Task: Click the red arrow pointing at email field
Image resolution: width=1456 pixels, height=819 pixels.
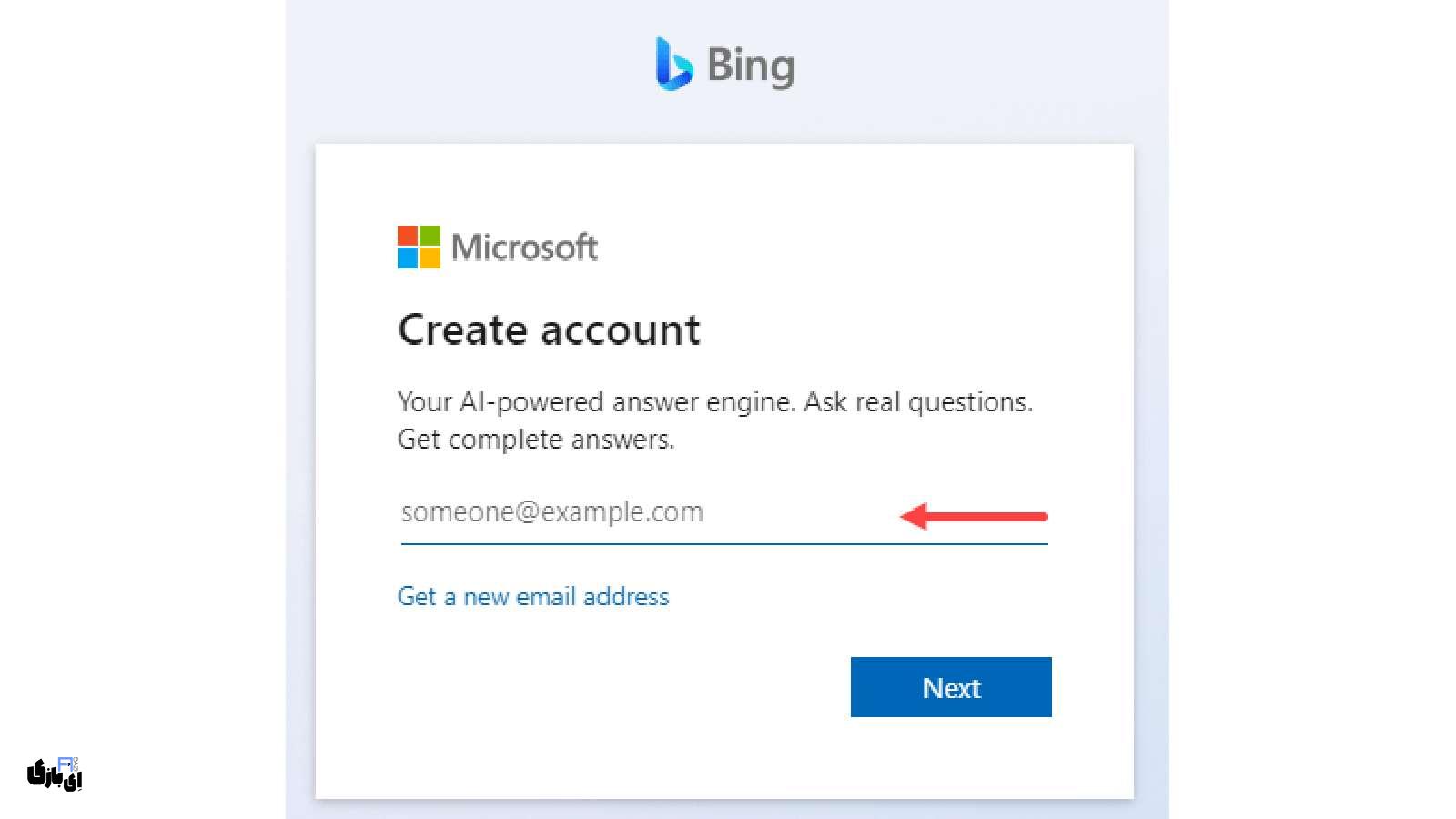Action: click(x=974, y=516)
